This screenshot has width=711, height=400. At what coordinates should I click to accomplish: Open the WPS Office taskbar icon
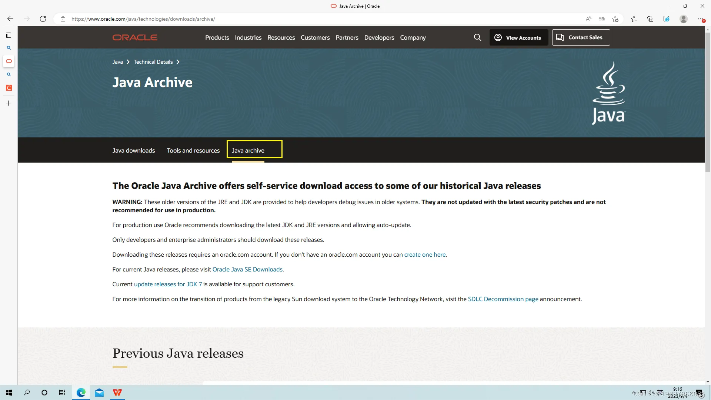pyautogui.click(x=117, y=392)
